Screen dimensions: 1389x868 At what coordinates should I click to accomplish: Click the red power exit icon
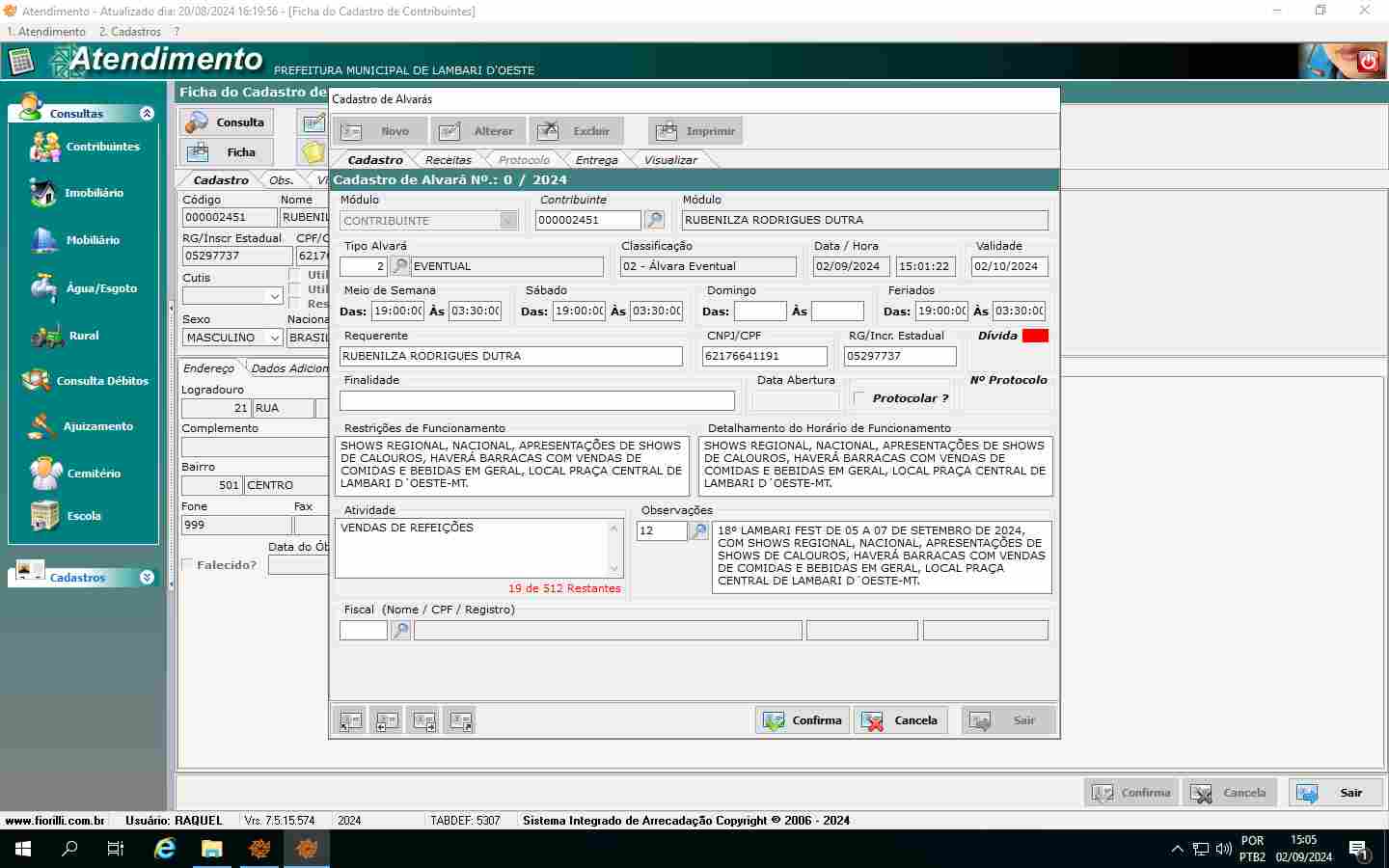click(x=1367, y=62)
